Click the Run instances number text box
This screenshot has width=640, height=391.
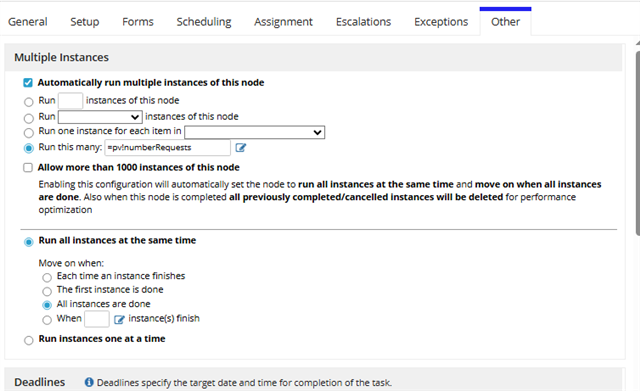(70, 100)
